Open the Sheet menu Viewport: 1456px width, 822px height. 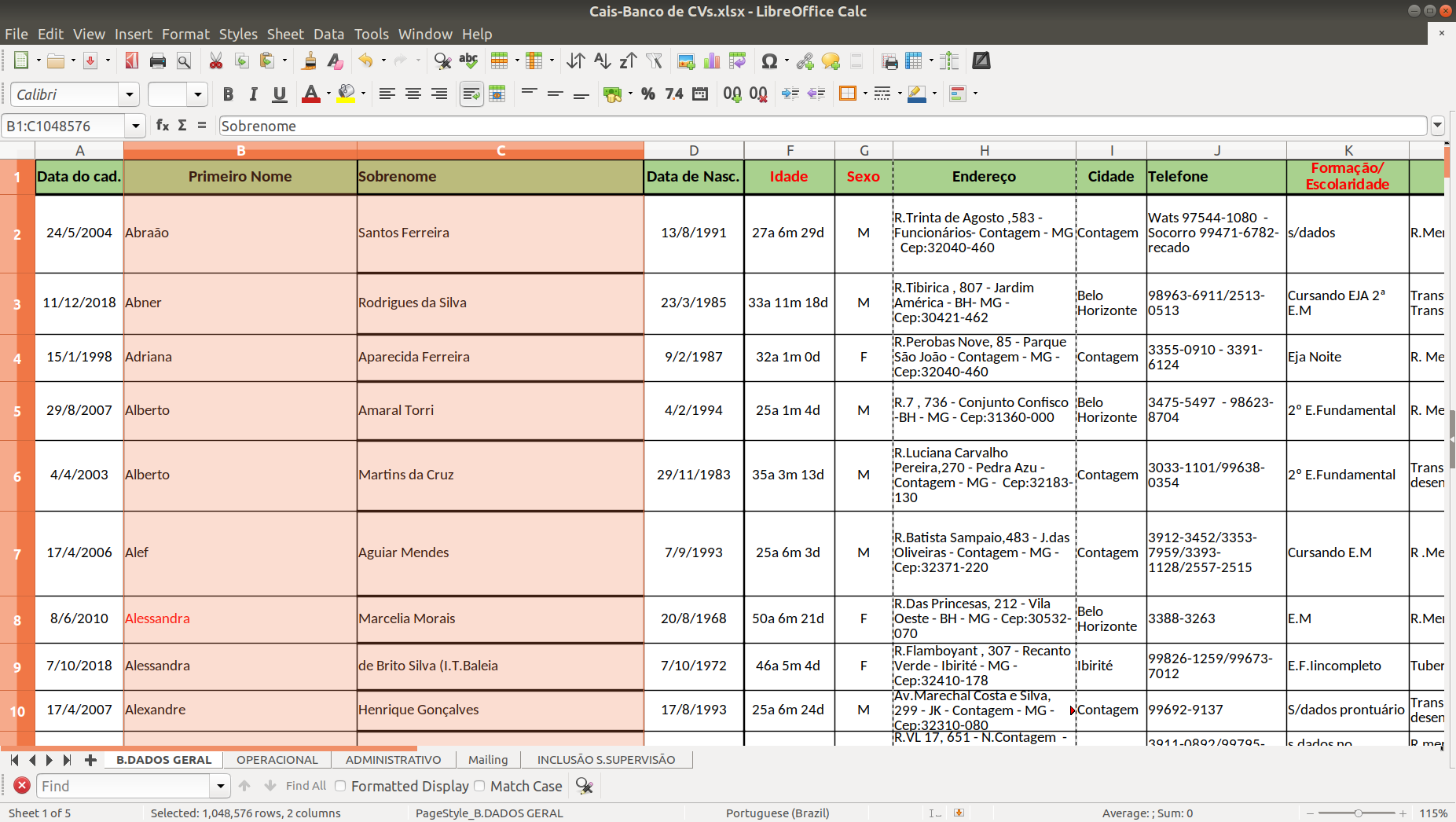[284, 34]
